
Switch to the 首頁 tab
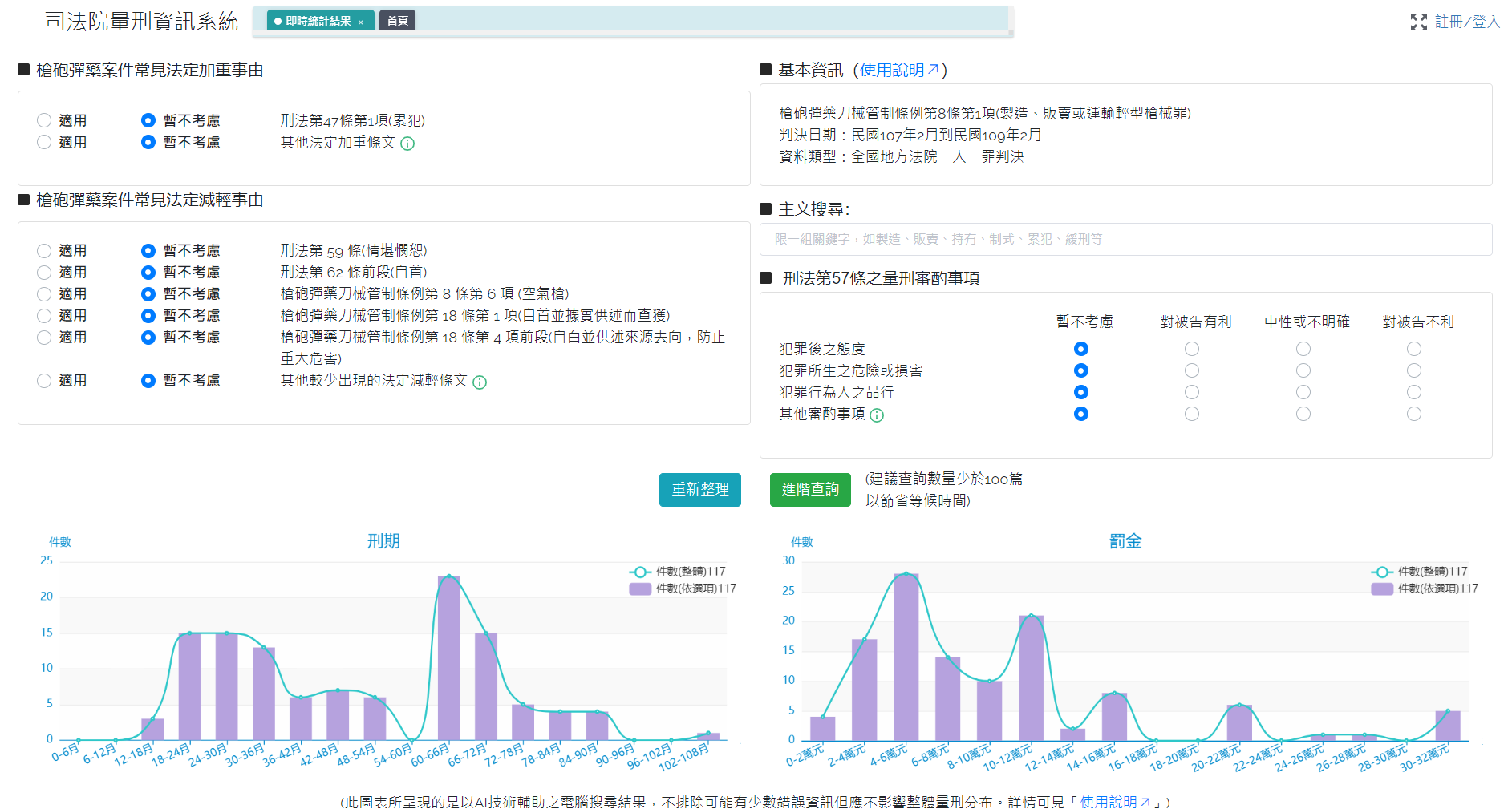397,21
